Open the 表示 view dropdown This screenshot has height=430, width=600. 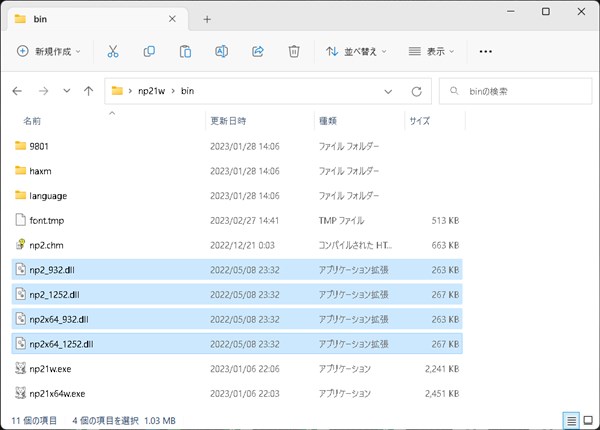431,51
